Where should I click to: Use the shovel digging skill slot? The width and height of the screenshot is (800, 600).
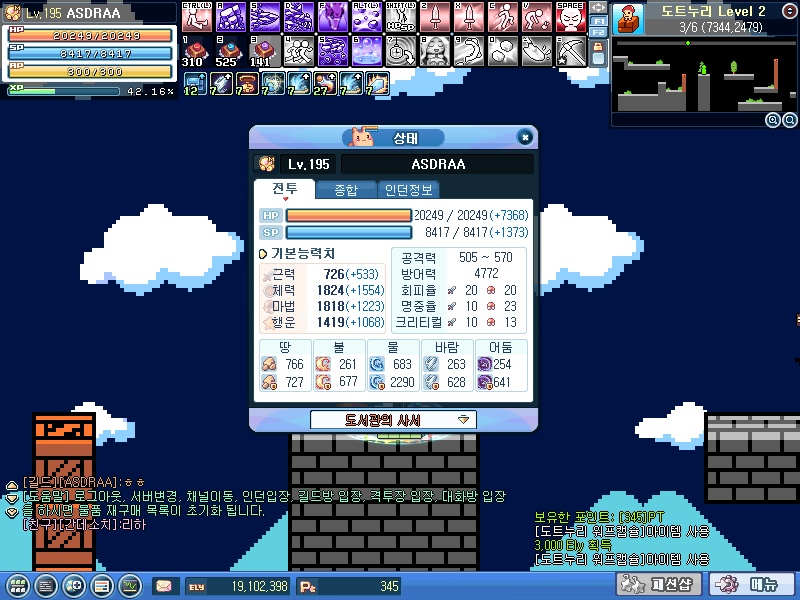pyautogui.click(x=537, y=52)
